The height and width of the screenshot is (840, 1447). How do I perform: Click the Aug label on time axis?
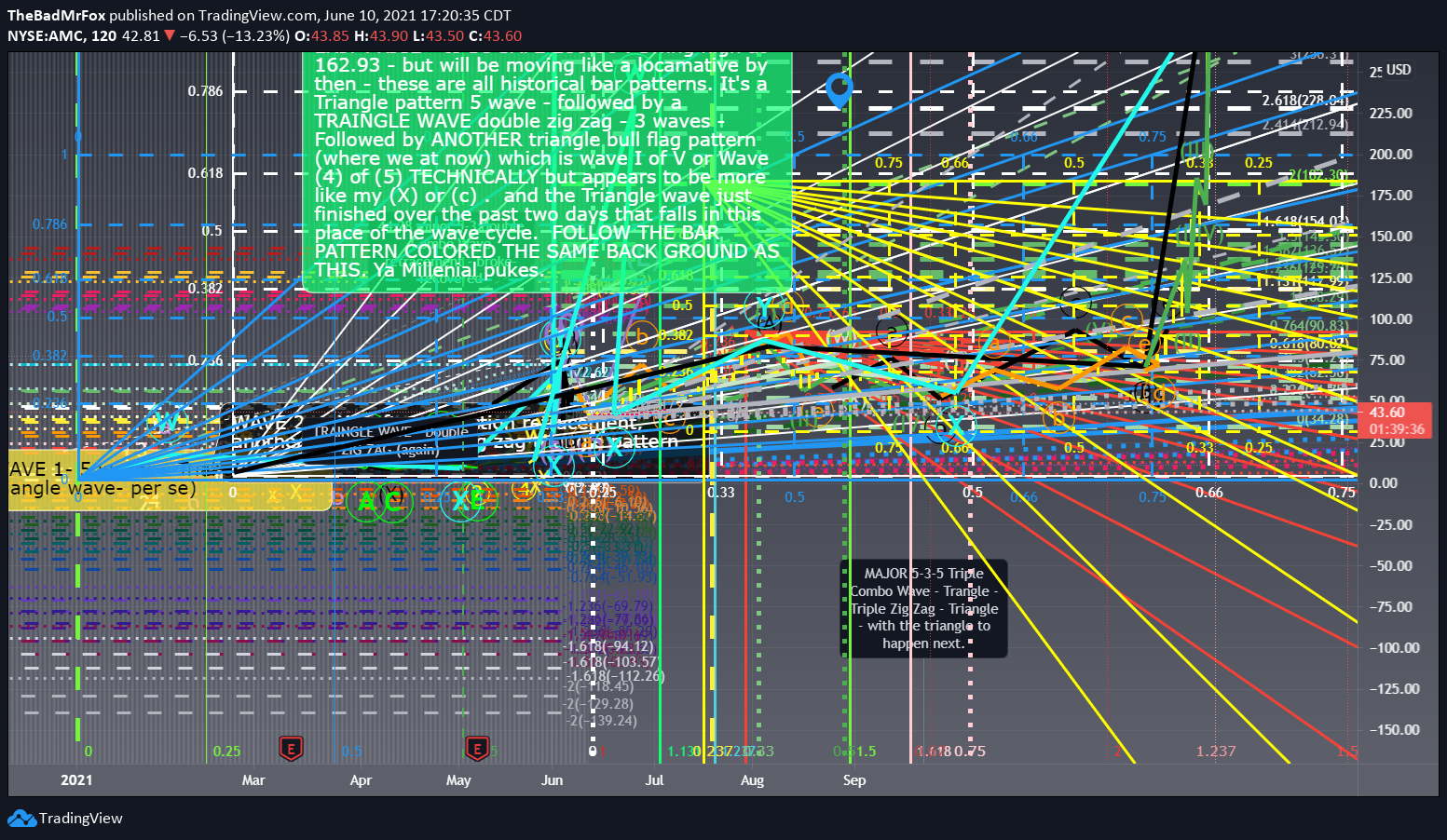click(x=752, y=780)
